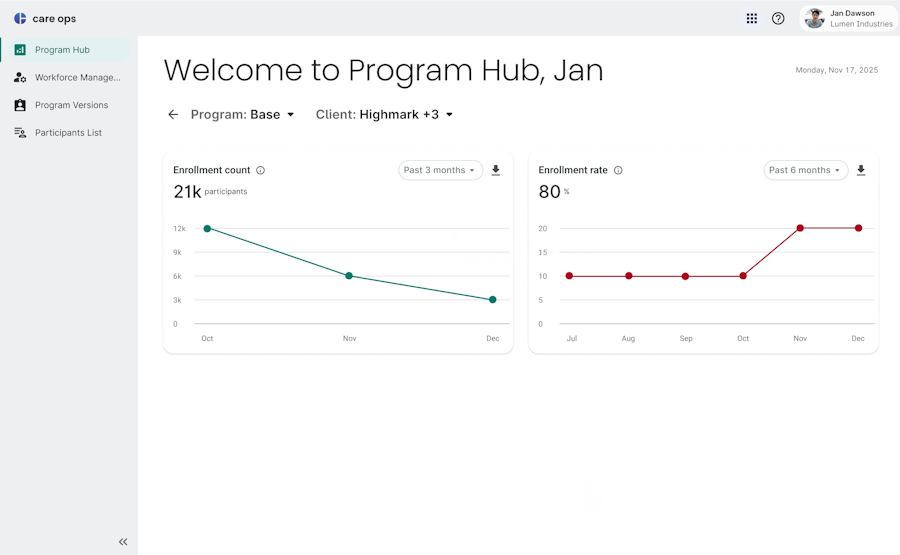The width and height of the screenshot is (900, 555).
Task: Open the apps grid launcher
Action: click(752, 18)
